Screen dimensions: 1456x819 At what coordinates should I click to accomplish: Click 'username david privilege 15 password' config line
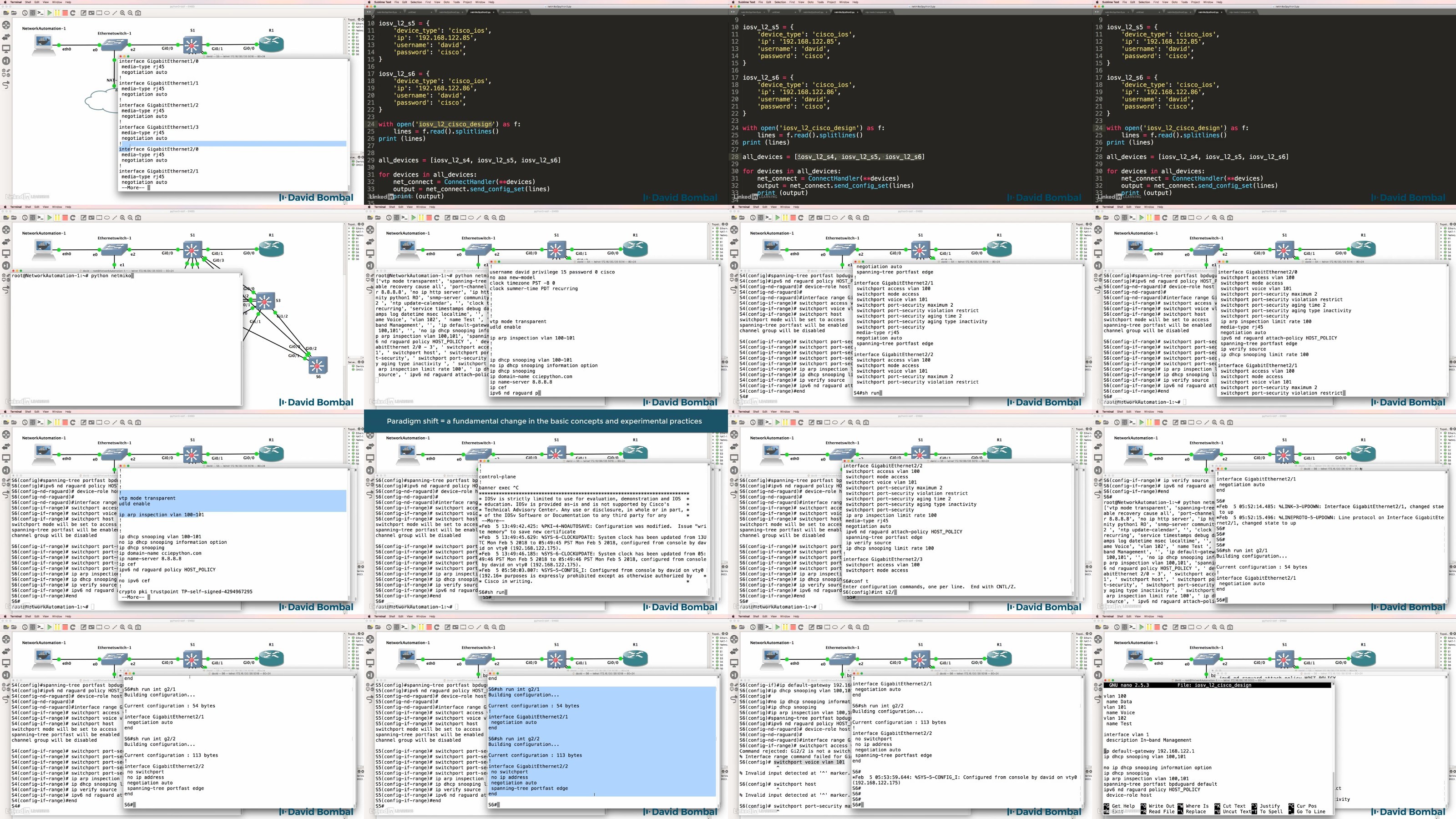click(552, 272)
